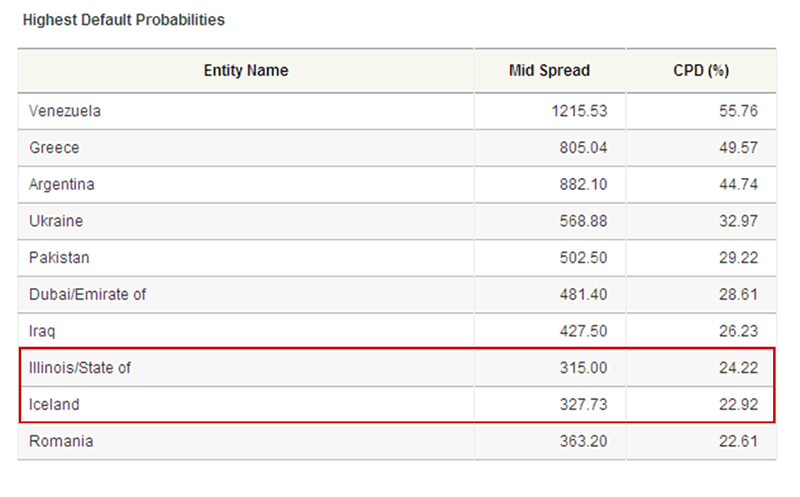The height and width of the screenshot is (497, 800).
Task: Click Argentina's mid spread value 882.10
Action: (x=583, y=185)
